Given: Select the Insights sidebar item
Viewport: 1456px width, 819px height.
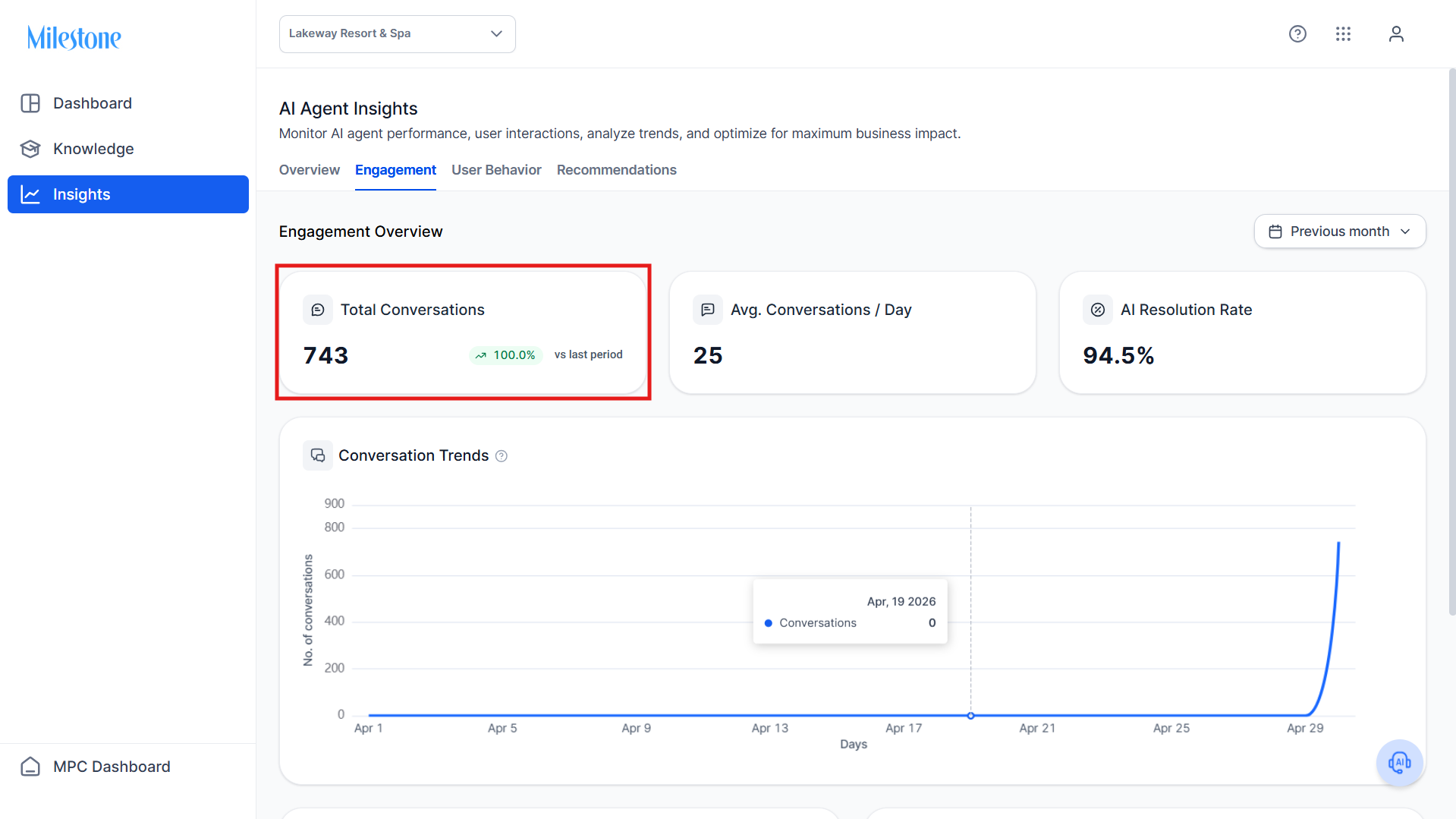Looking at the screenshot, I should tap(128, 194).
